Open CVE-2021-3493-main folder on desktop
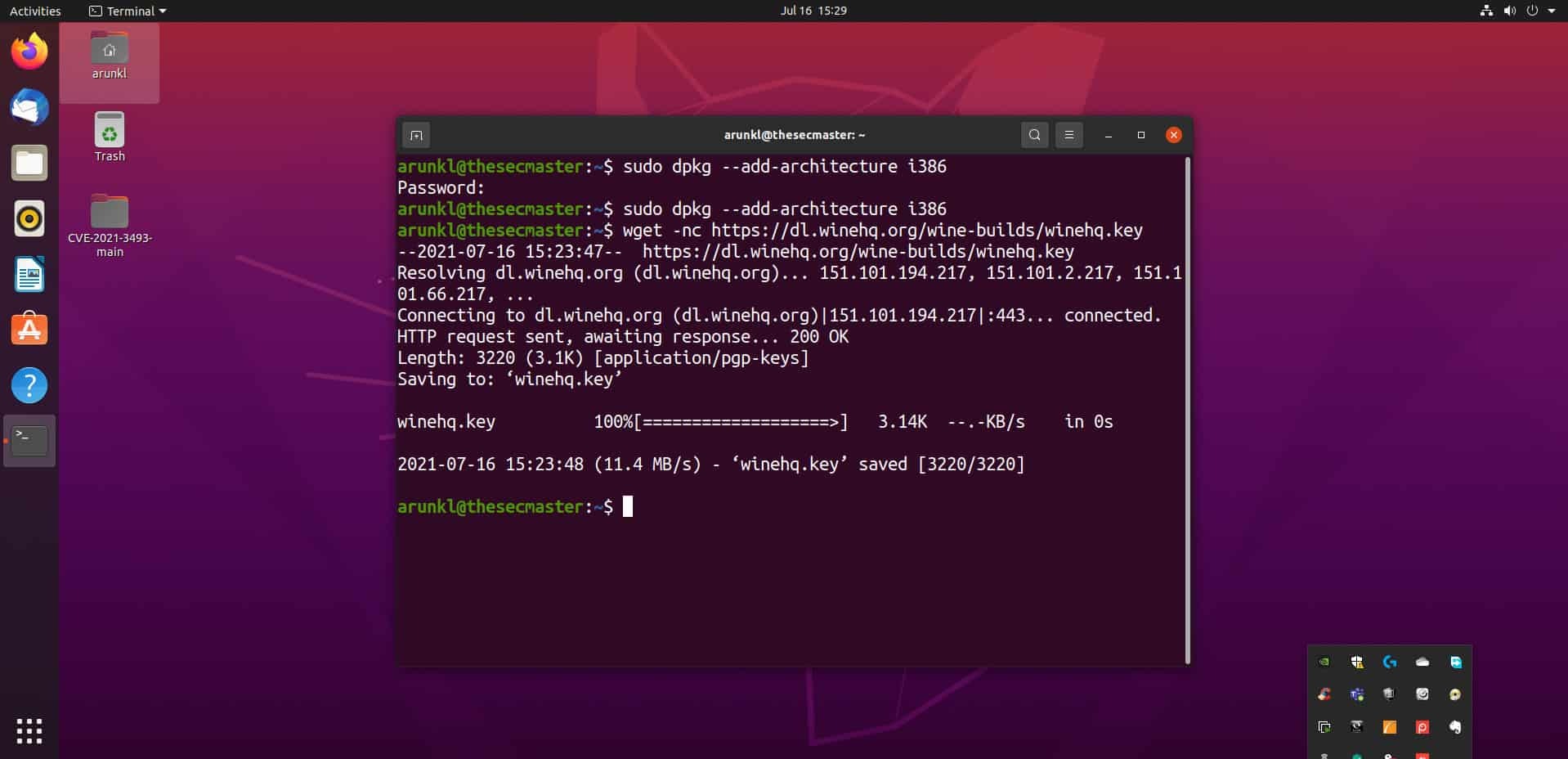The width and height of the screenshot is (1568, 759). tap(110, 226)
